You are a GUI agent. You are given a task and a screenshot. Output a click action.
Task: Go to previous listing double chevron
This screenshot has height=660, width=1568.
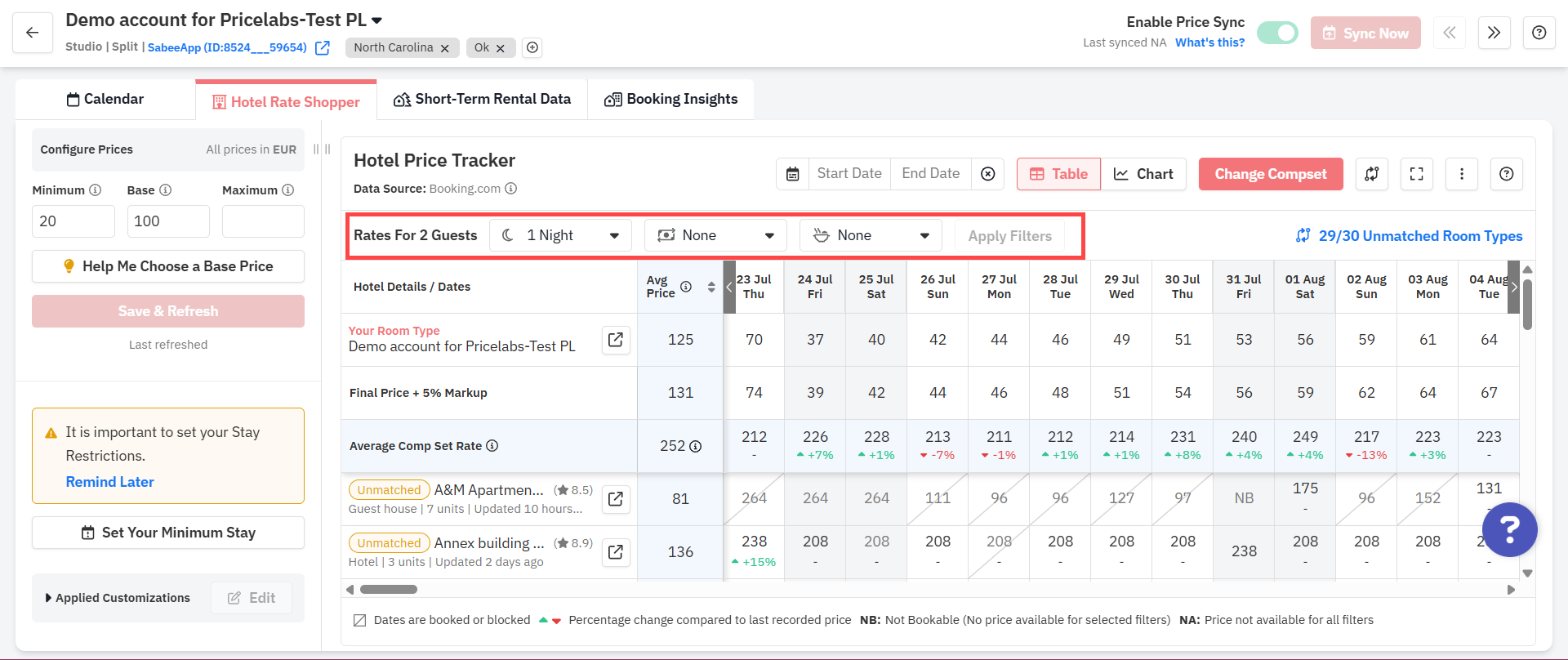(x=1450, y=33)
